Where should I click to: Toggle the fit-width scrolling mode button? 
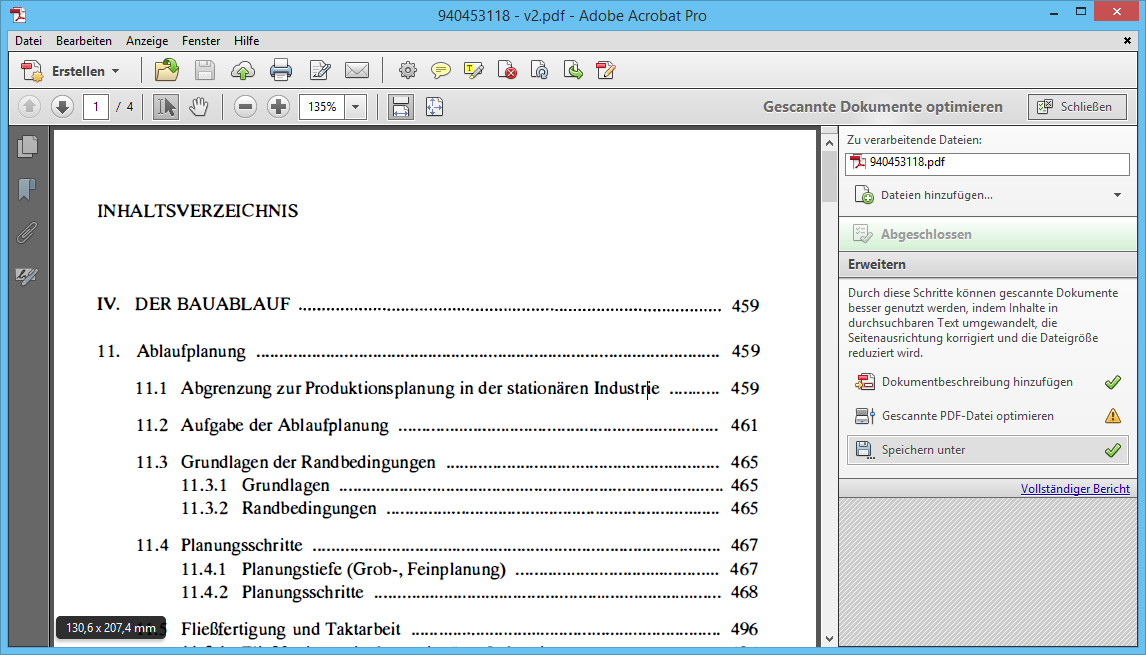(401, 107)
